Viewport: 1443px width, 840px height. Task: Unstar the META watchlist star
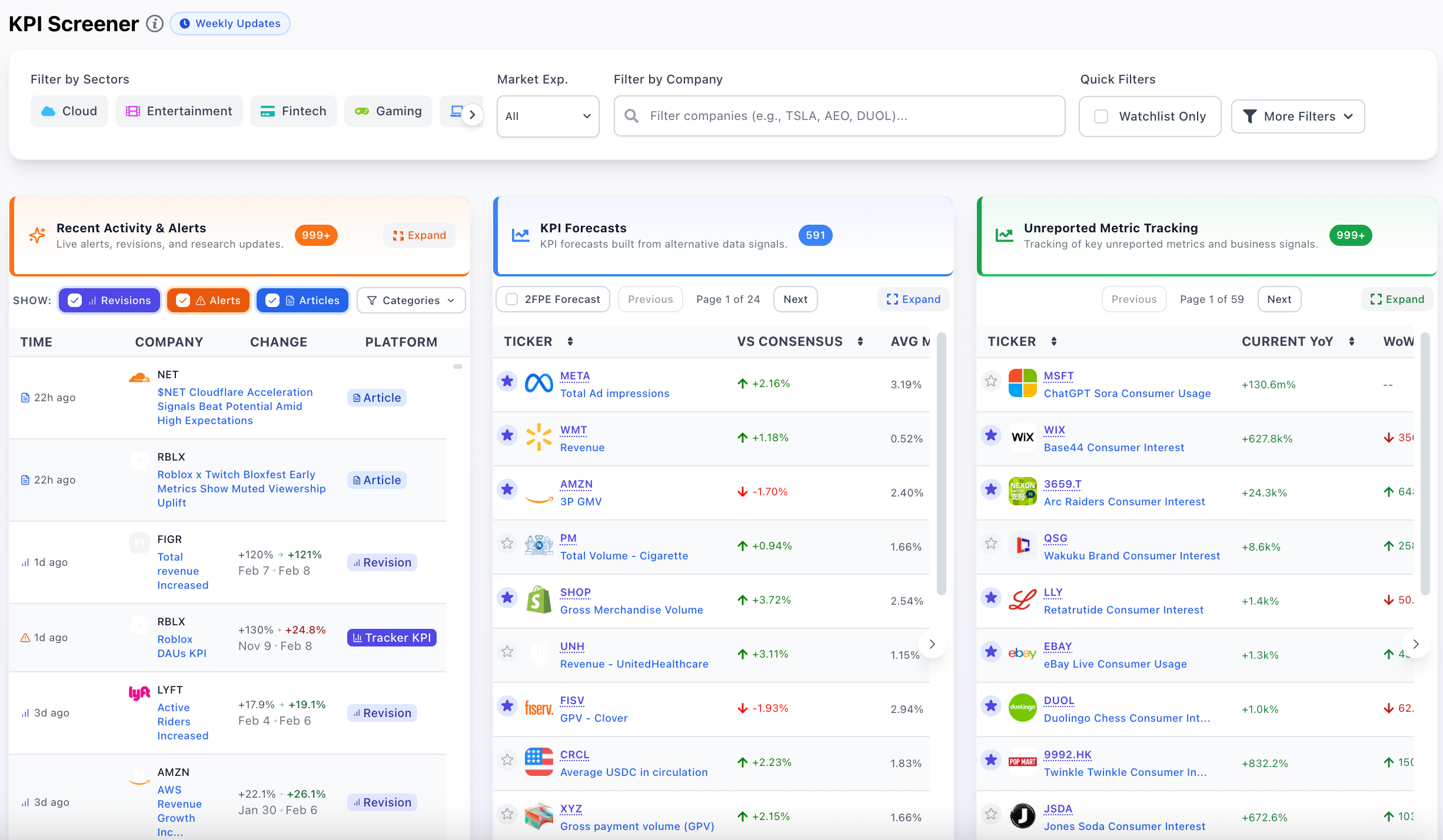tap(507, 381)
